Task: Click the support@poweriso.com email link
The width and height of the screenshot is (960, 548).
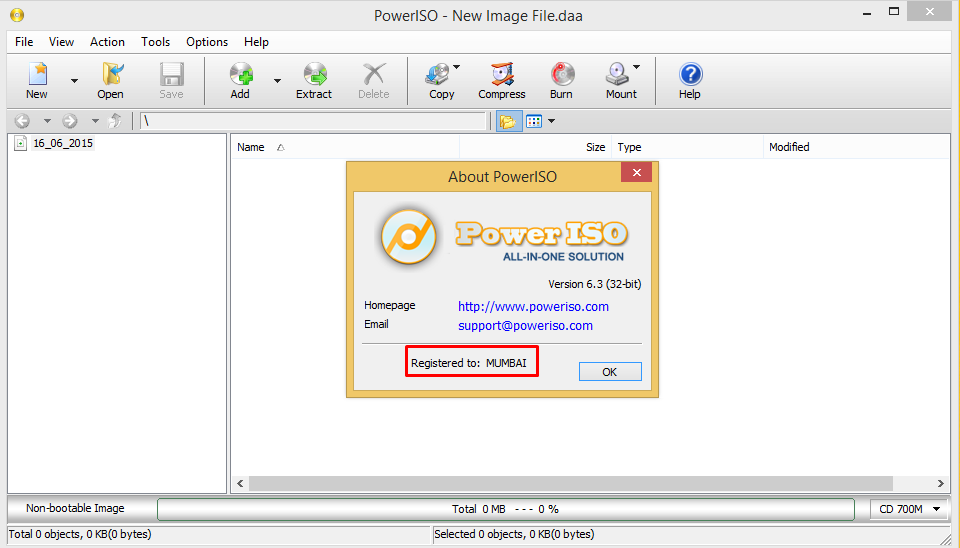Action: click(x=525, y=326)
